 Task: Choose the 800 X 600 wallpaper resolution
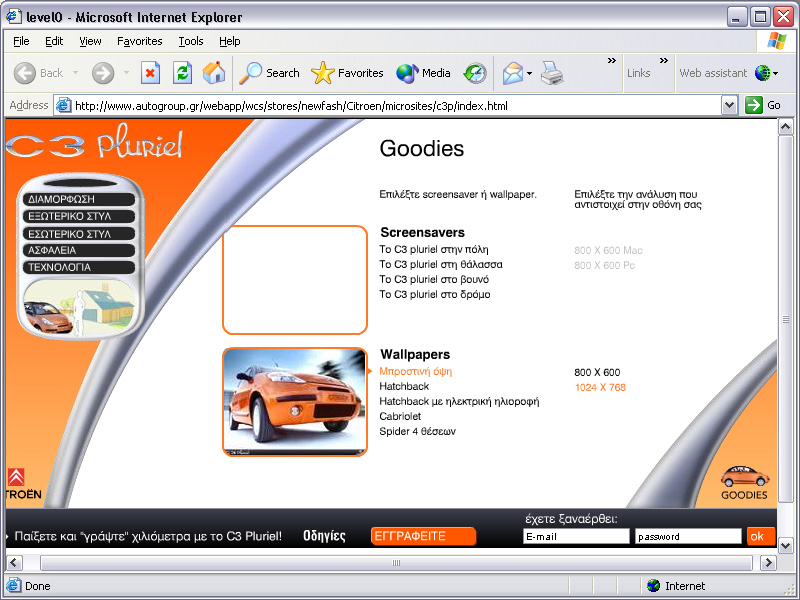pos(597,372)
